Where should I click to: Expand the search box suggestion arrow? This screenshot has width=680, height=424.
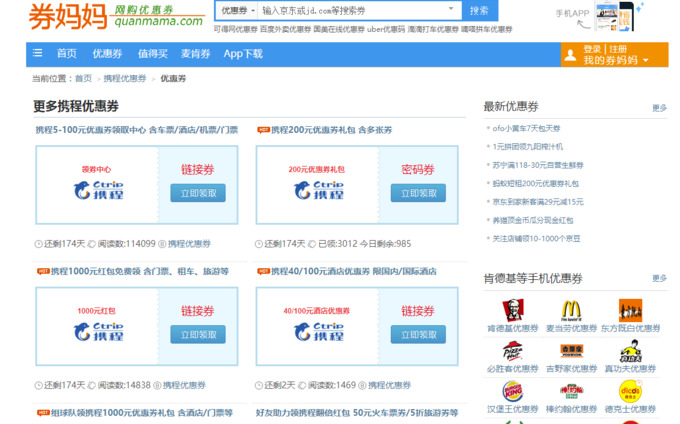click(x=451, y=9)
